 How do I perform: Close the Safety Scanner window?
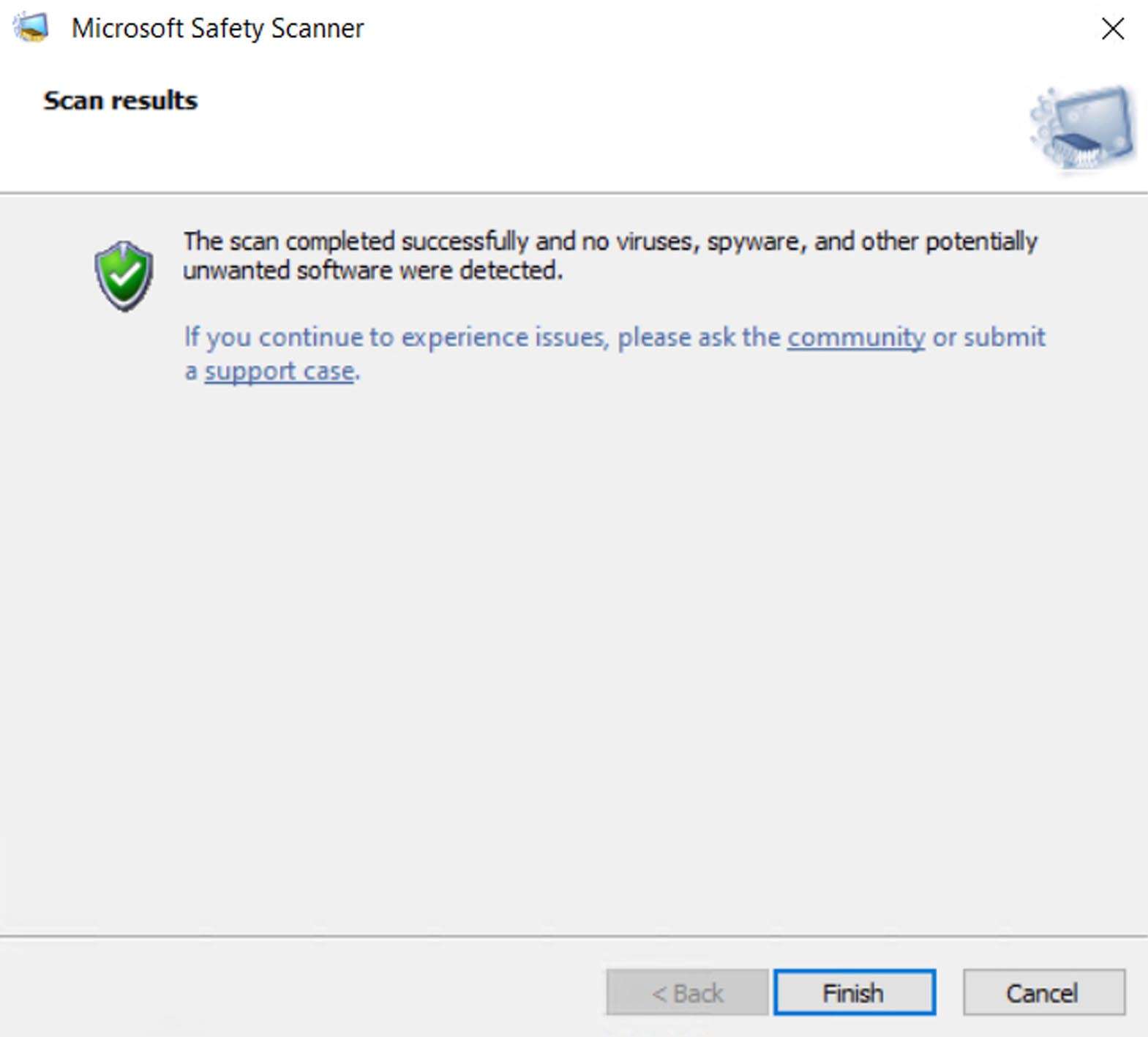point(1113,29)
